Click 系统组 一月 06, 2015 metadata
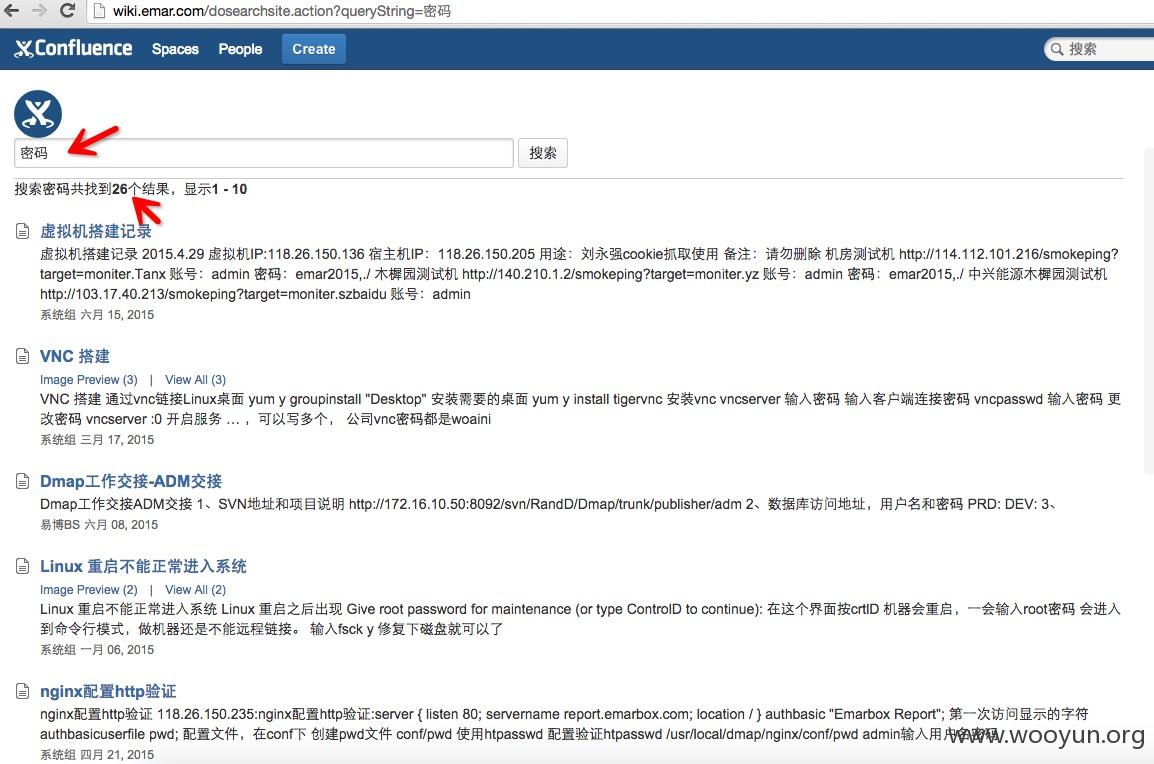 97,650
